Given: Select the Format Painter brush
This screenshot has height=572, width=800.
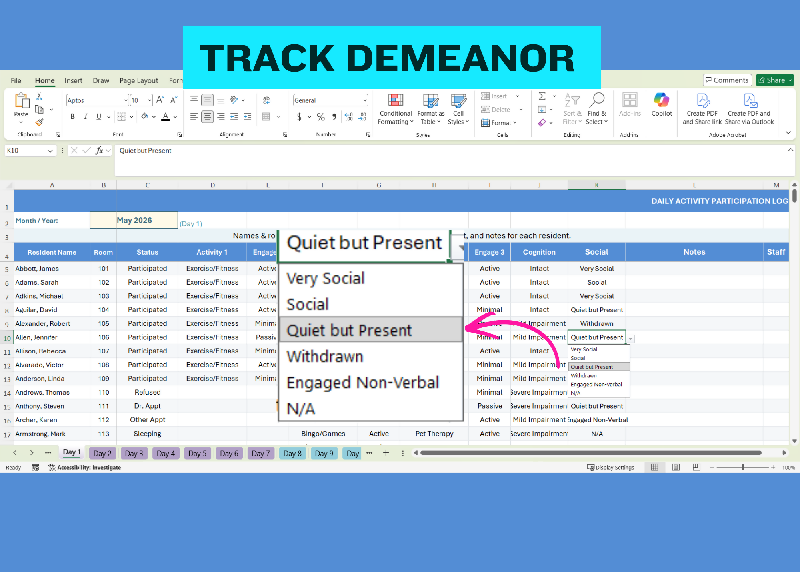Looking at the screenshot, I should (x=39, y=122).
